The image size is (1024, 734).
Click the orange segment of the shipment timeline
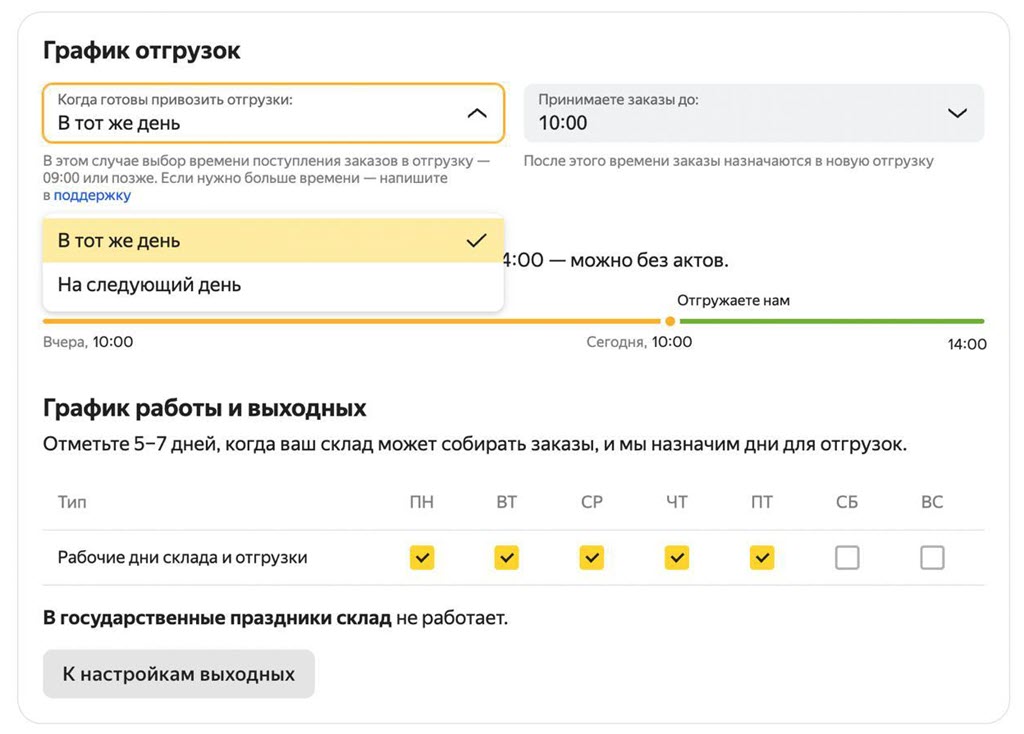[x=350, y=321]
